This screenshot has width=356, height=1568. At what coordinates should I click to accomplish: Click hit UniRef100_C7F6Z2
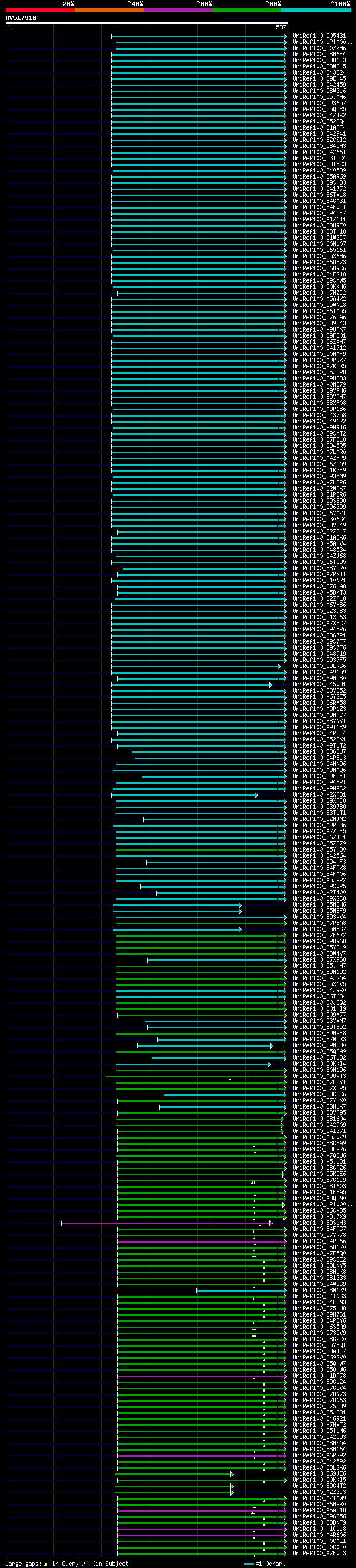pyautogui.click(x=319, y=936)
